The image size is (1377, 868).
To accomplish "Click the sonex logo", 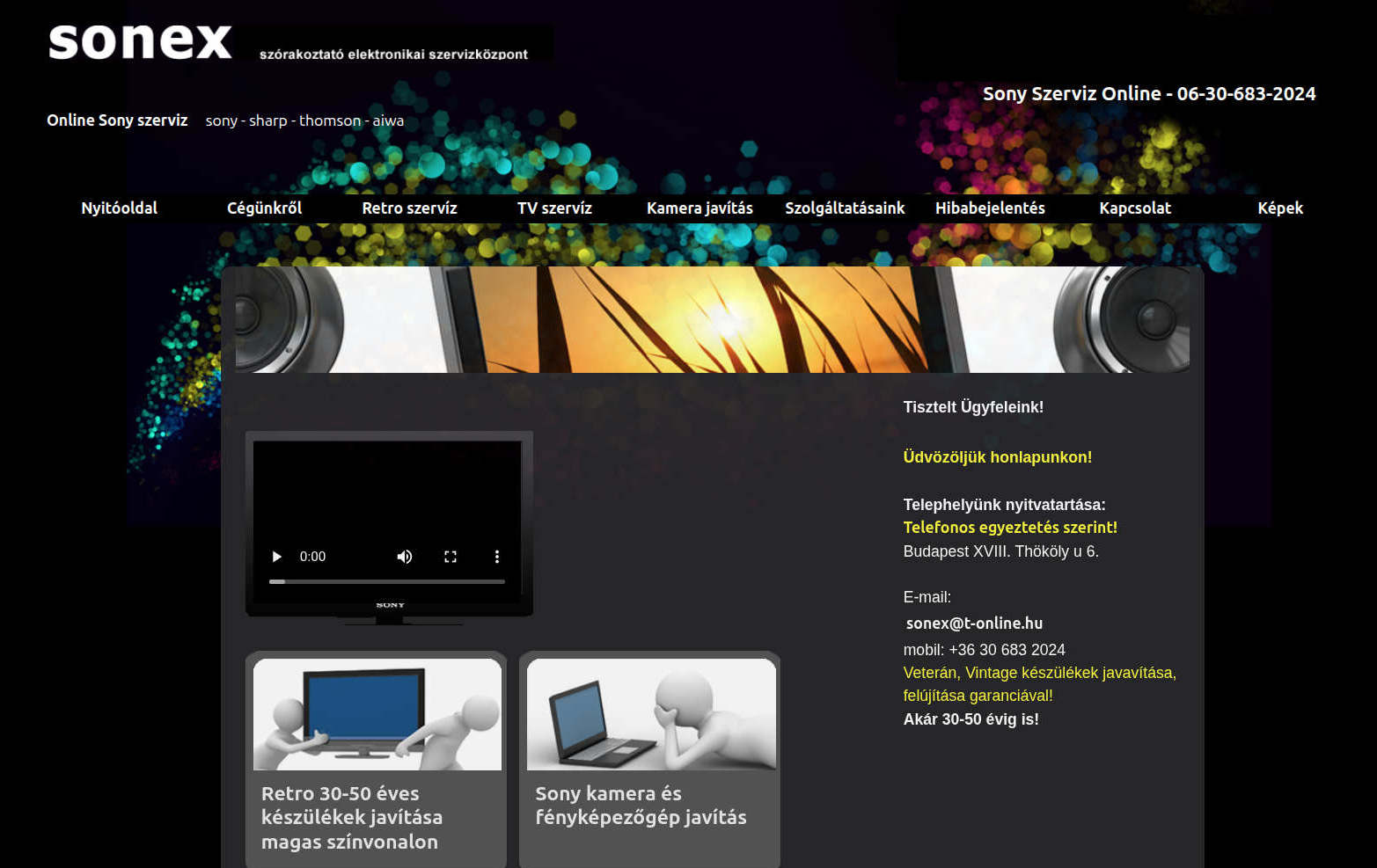I will point(141,42).
